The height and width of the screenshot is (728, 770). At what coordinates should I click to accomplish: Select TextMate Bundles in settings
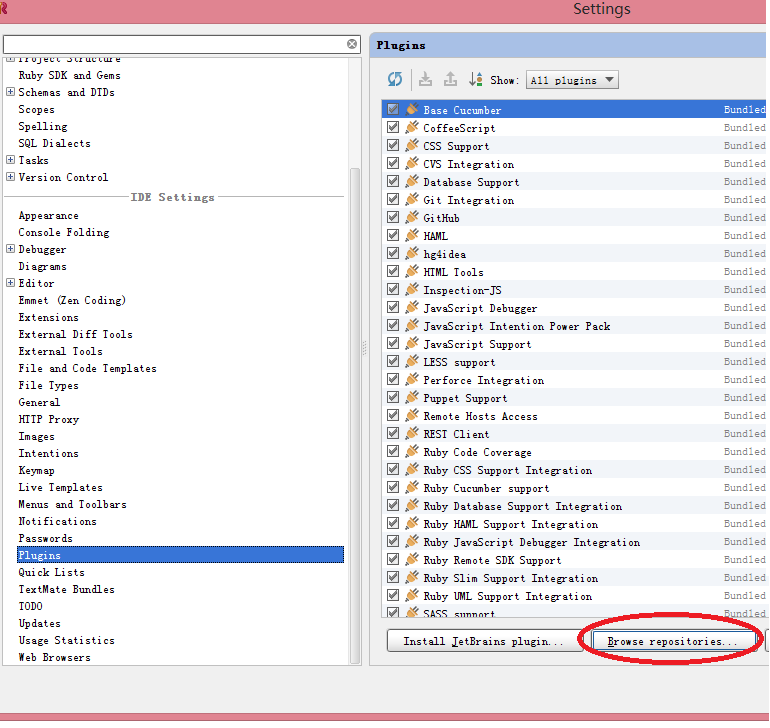(66, 589)
